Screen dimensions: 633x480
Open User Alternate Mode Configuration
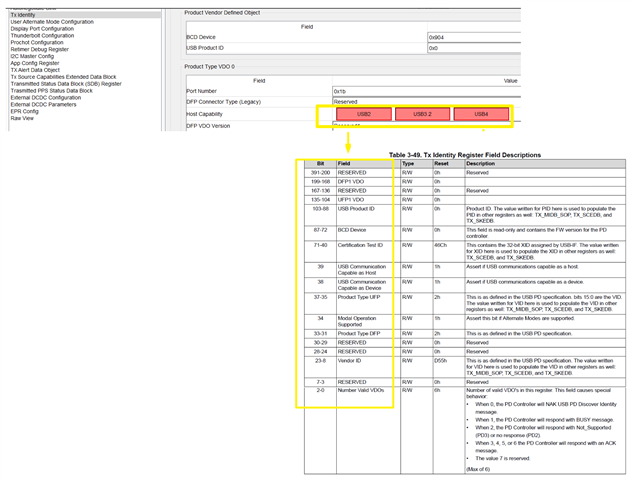(52, 22)
